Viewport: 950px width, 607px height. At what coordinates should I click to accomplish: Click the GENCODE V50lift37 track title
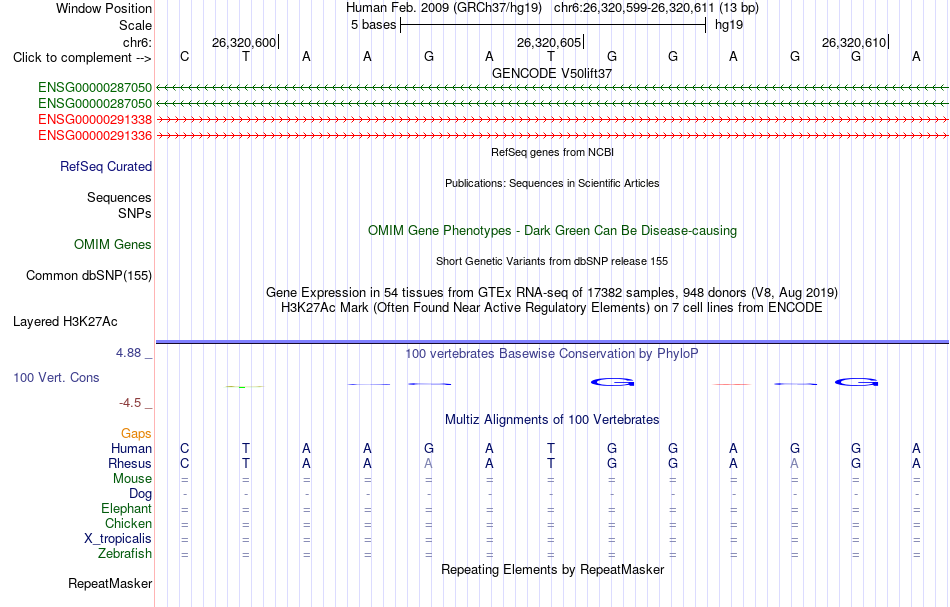552,73
